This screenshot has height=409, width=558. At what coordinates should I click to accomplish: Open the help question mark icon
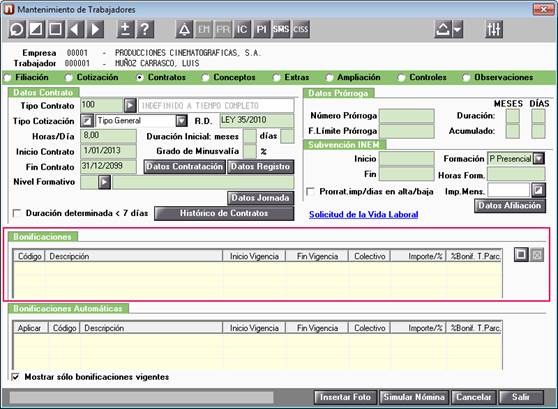[145, 29]
